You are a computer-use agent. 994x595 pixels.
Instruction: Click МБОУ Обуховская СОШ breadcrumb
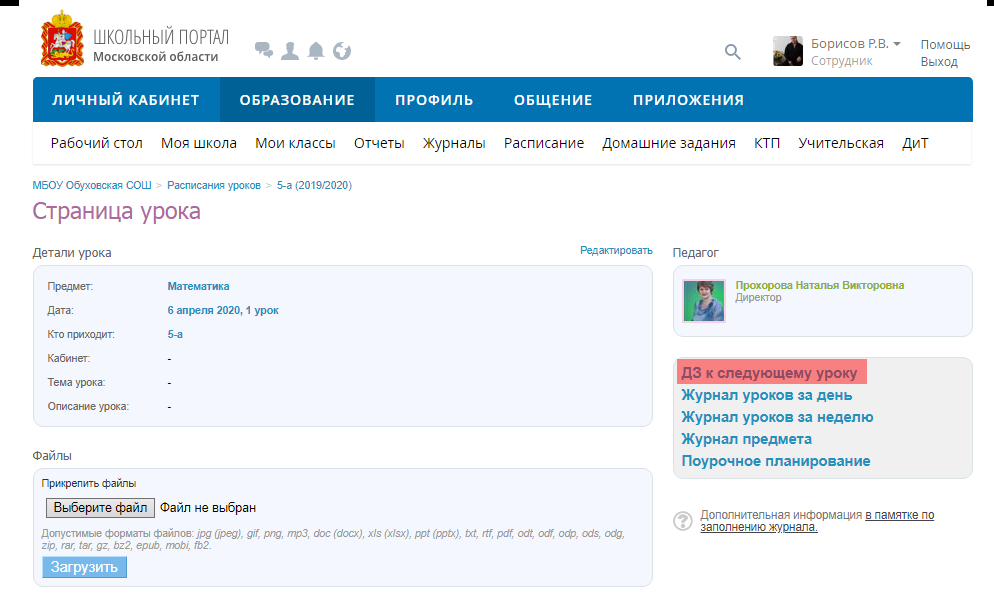(92, 185)
